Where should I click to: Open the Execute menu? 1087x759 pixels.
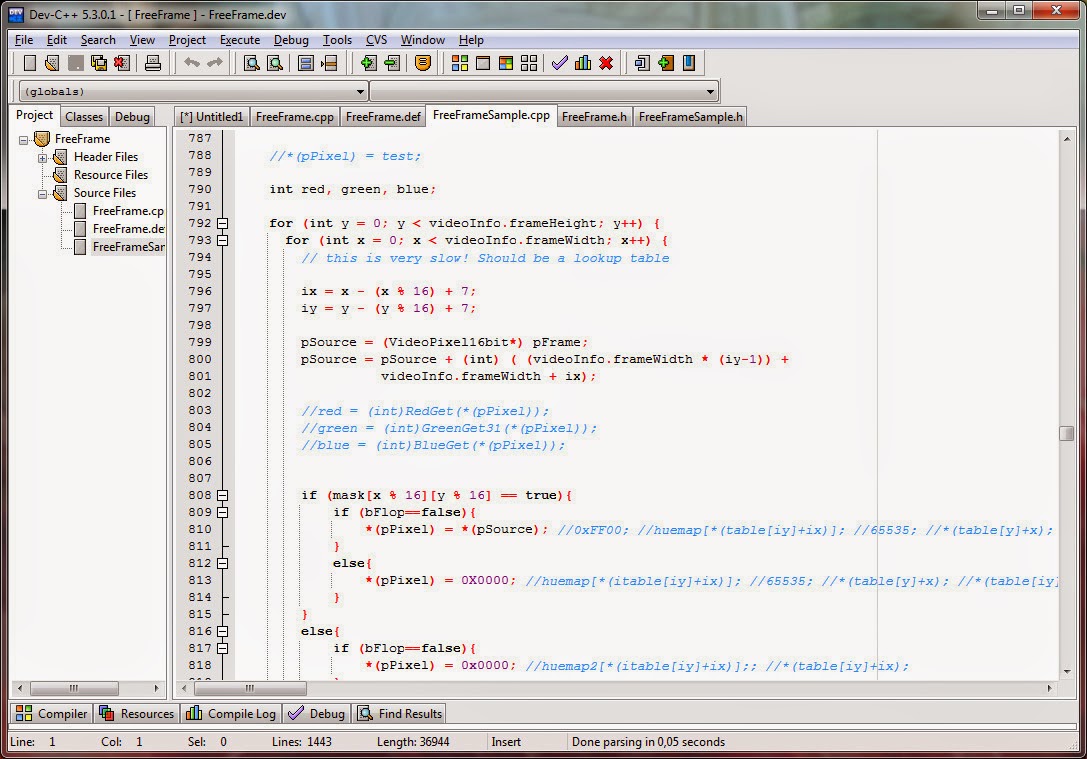tap(239, 40)
